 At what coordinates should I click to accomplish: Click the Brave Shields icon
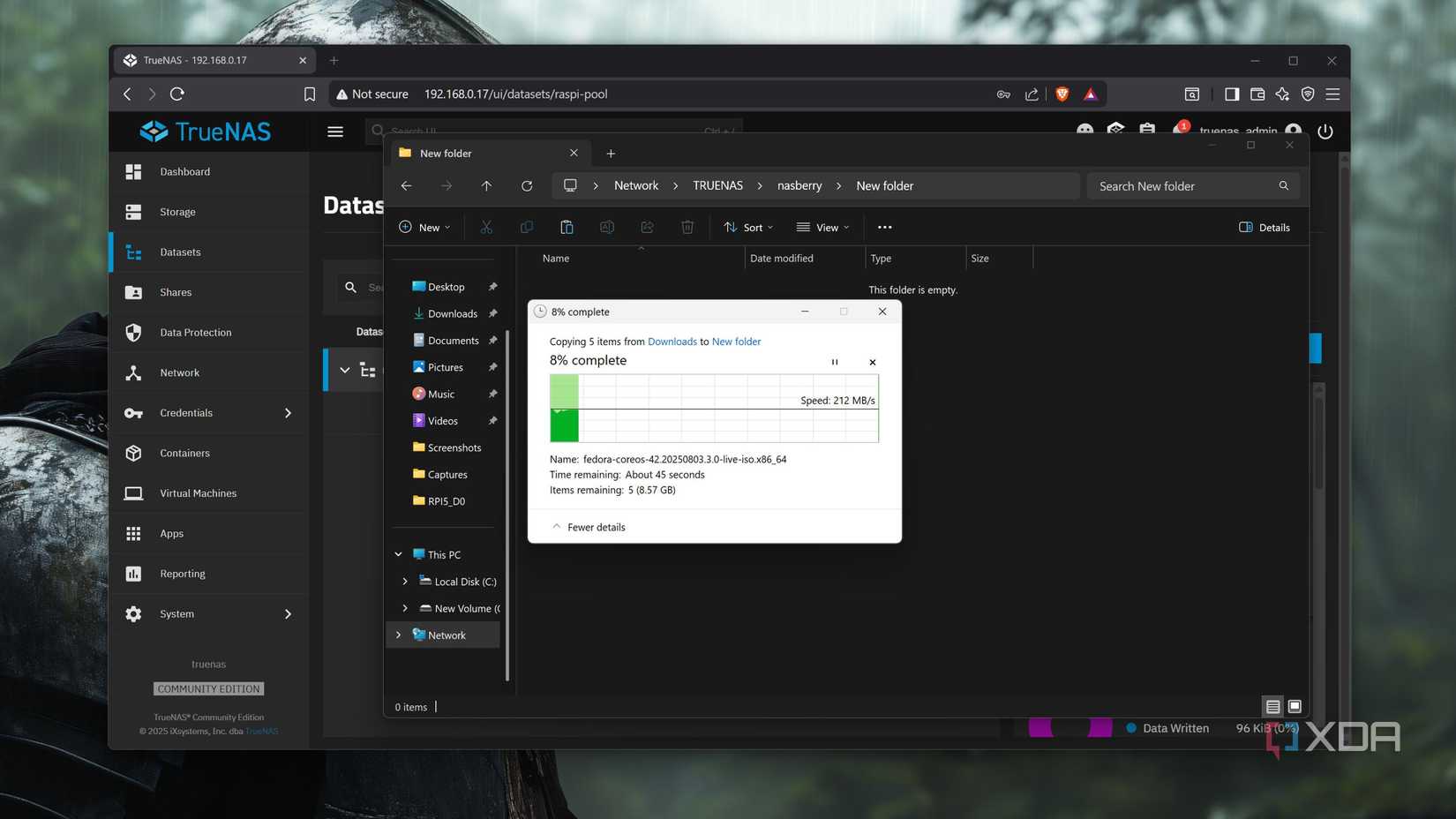(x=1062, y=94)
